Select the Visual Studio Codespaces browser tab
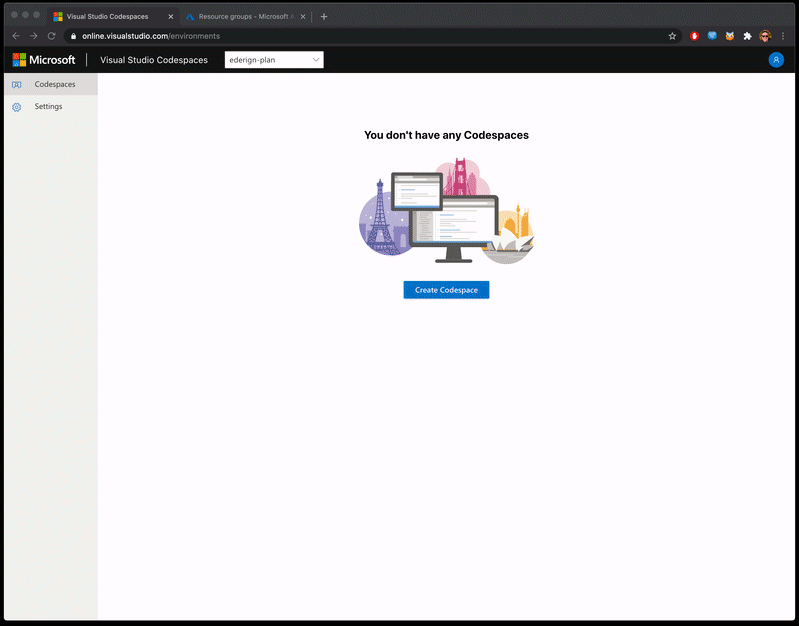Screen dimensions: 799x626 click(x=110, y=17)
